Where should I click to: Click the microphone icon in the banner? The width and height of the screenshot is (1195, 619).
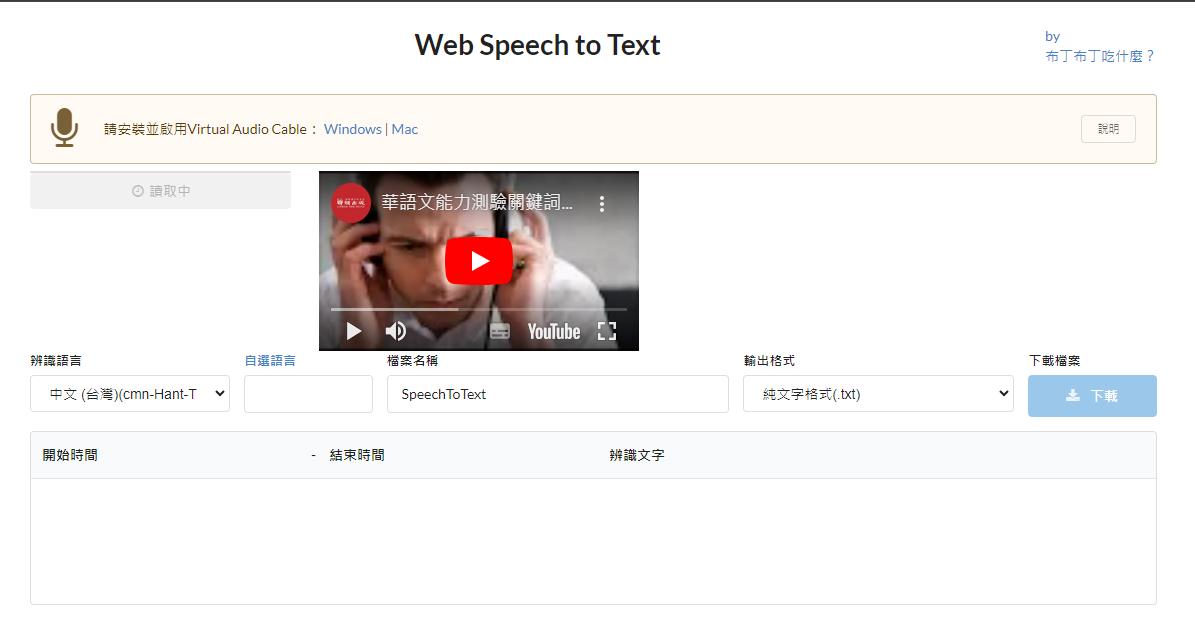pos(64,128)
